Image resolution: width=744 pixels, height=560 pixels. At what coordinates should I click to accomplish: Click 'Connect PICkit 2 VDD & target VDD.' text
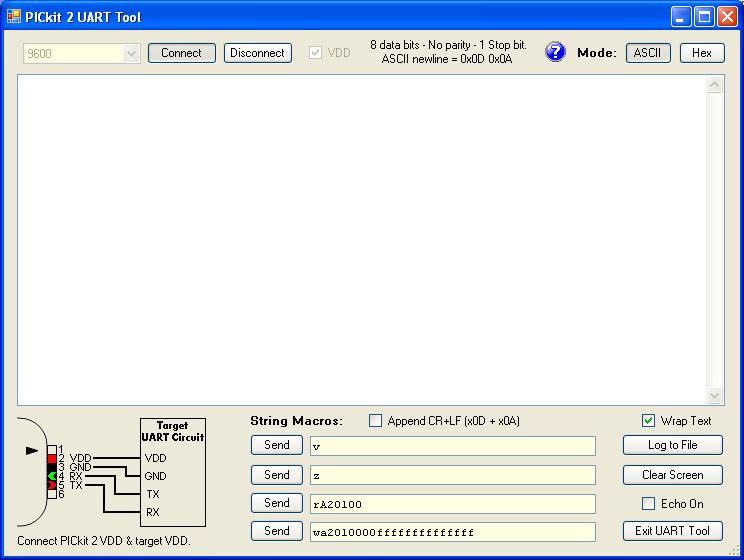pos(104,541)
